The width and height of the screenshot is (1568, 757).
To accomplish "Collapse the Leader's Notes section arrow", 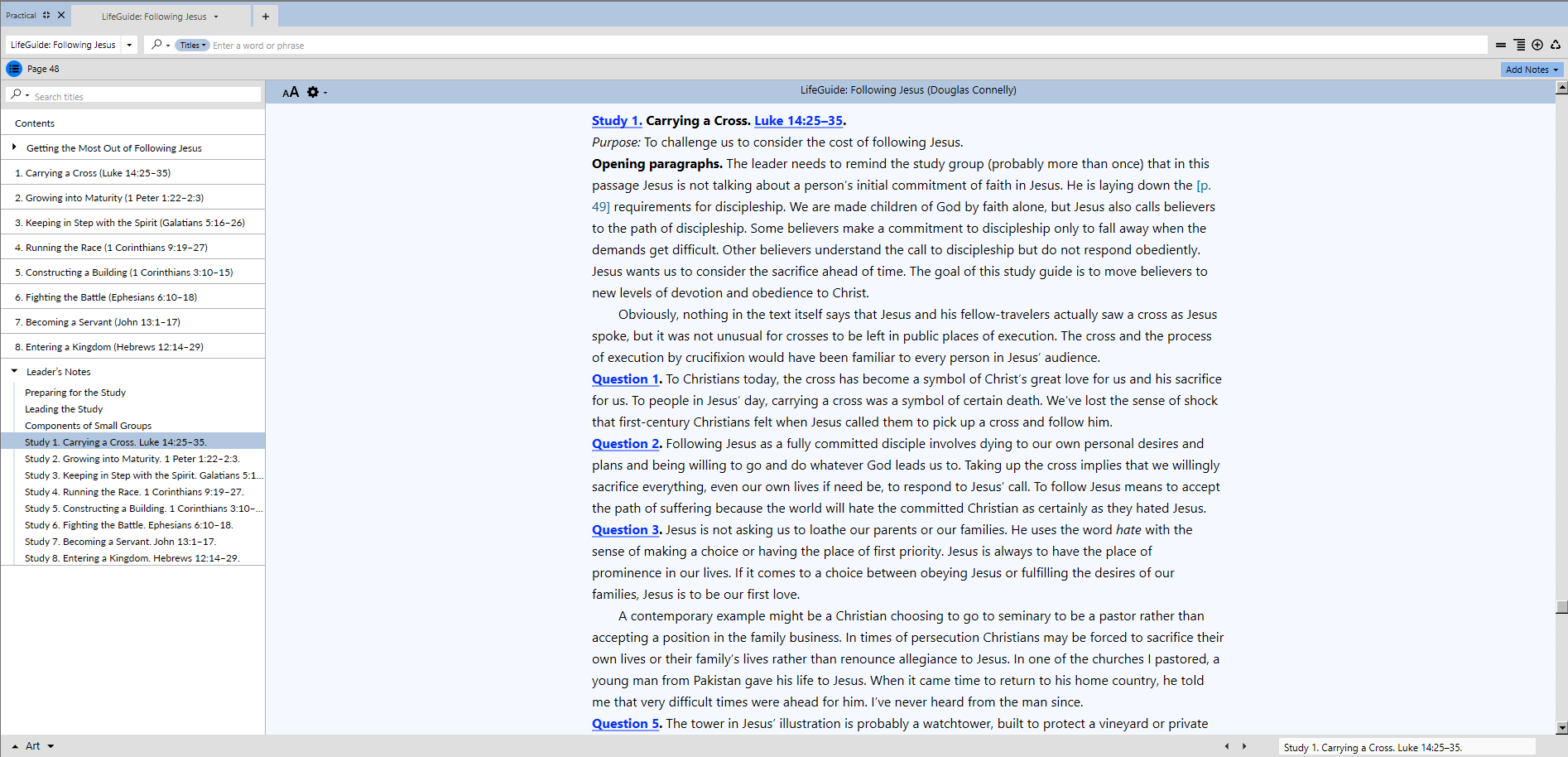I will pos(14,371).
